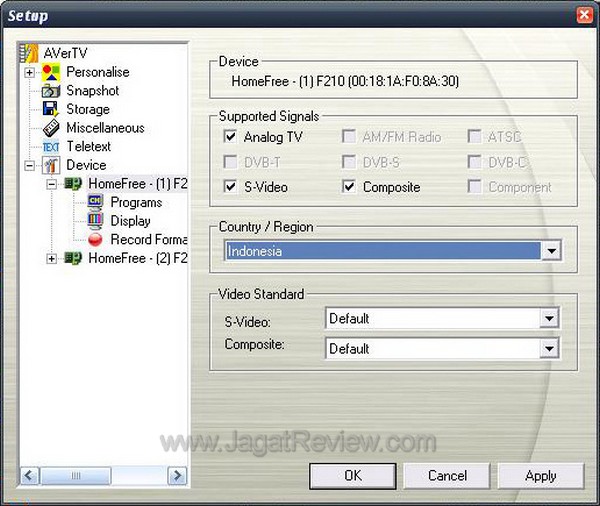Click the tree scrollbar left arrow

coord(29,476)
